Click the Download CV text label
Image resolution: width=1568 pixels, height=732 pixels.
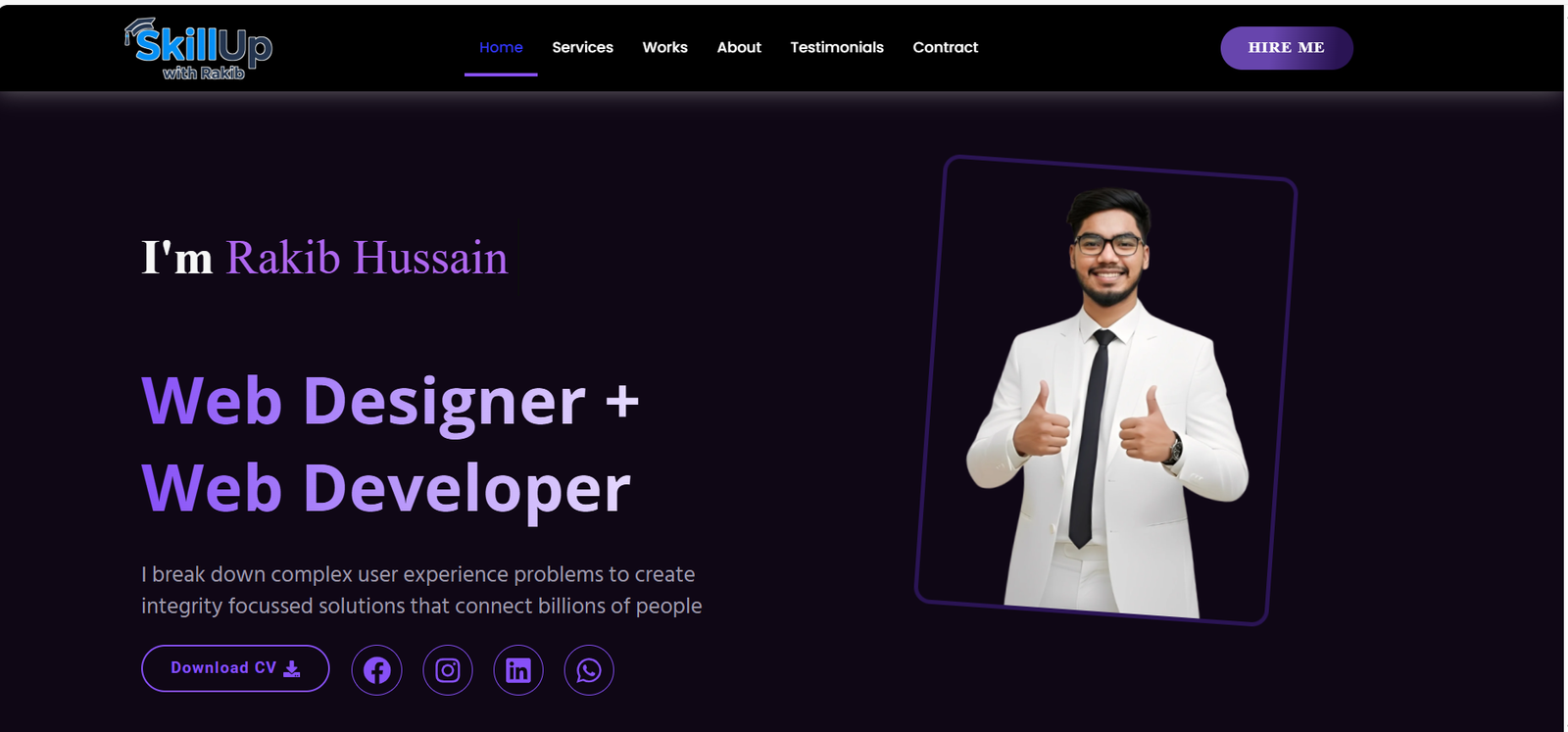223,667
